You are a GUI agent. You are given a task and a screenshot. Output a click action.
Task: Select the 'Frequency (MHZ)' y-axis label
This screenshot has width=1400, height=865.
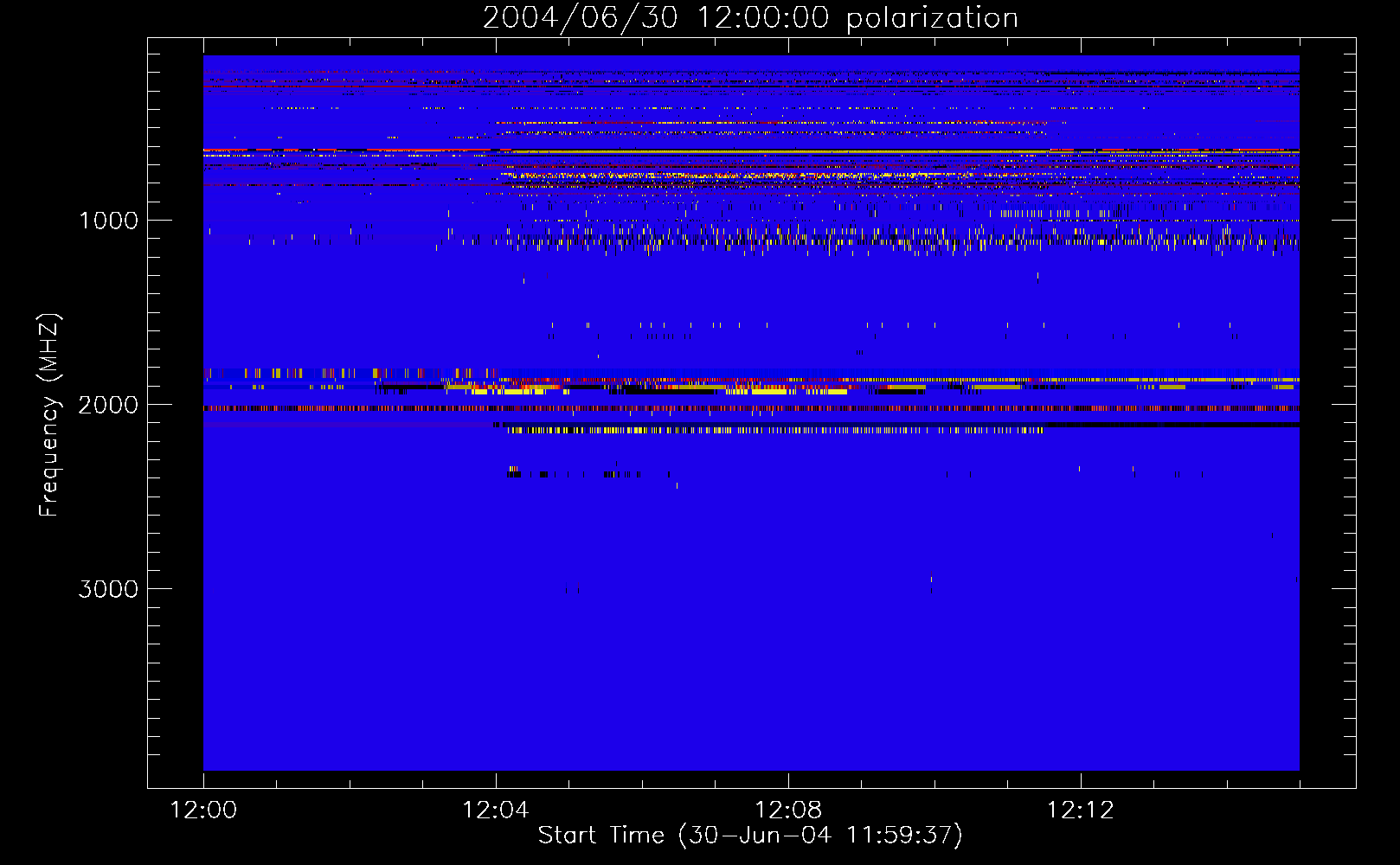pyautogui.click(x=49, y=416)
